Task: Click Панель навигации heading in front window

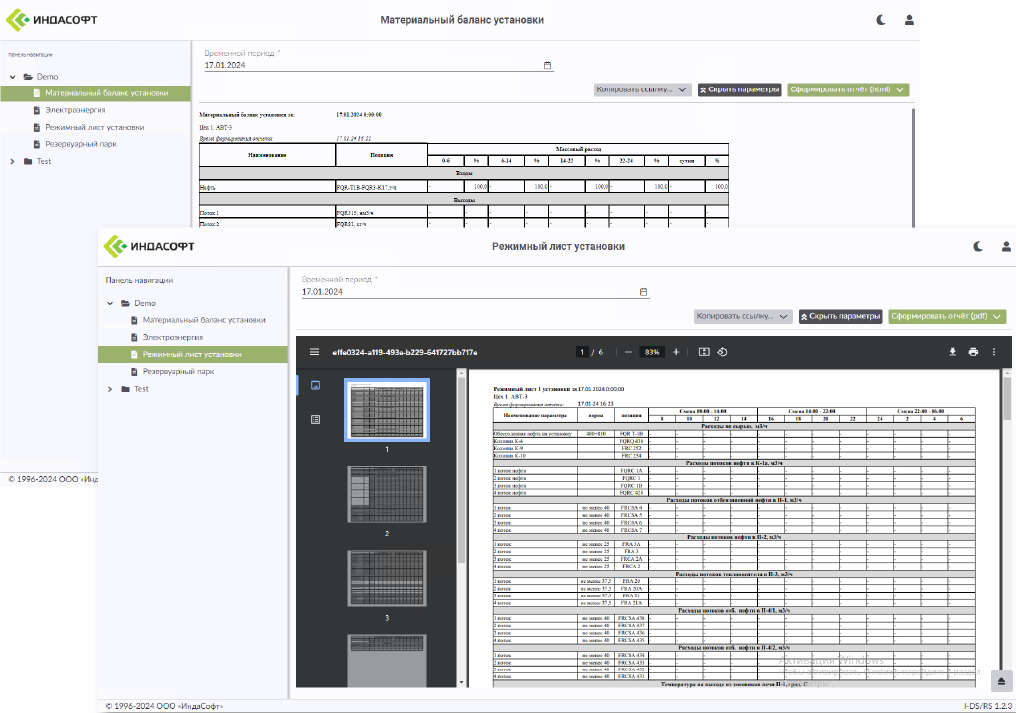Action: coord(139,280)
